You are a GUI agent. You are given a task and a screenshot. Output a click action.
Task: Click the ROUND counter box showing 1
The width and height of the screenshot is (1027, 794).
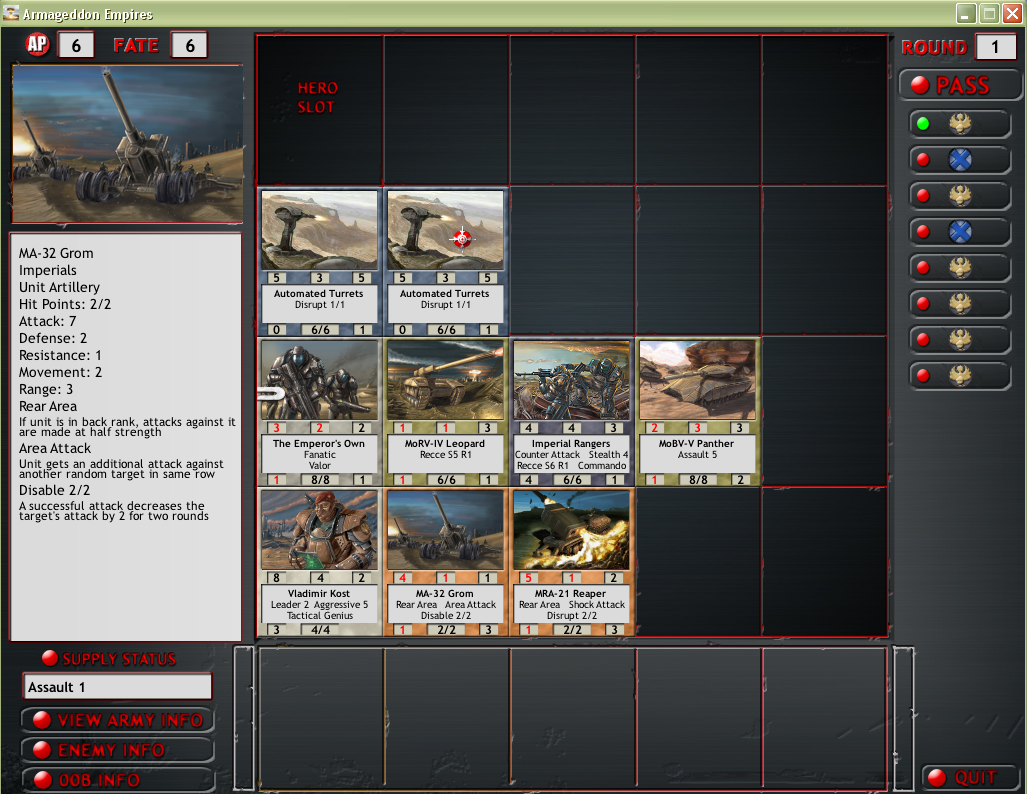coord(995,47)
